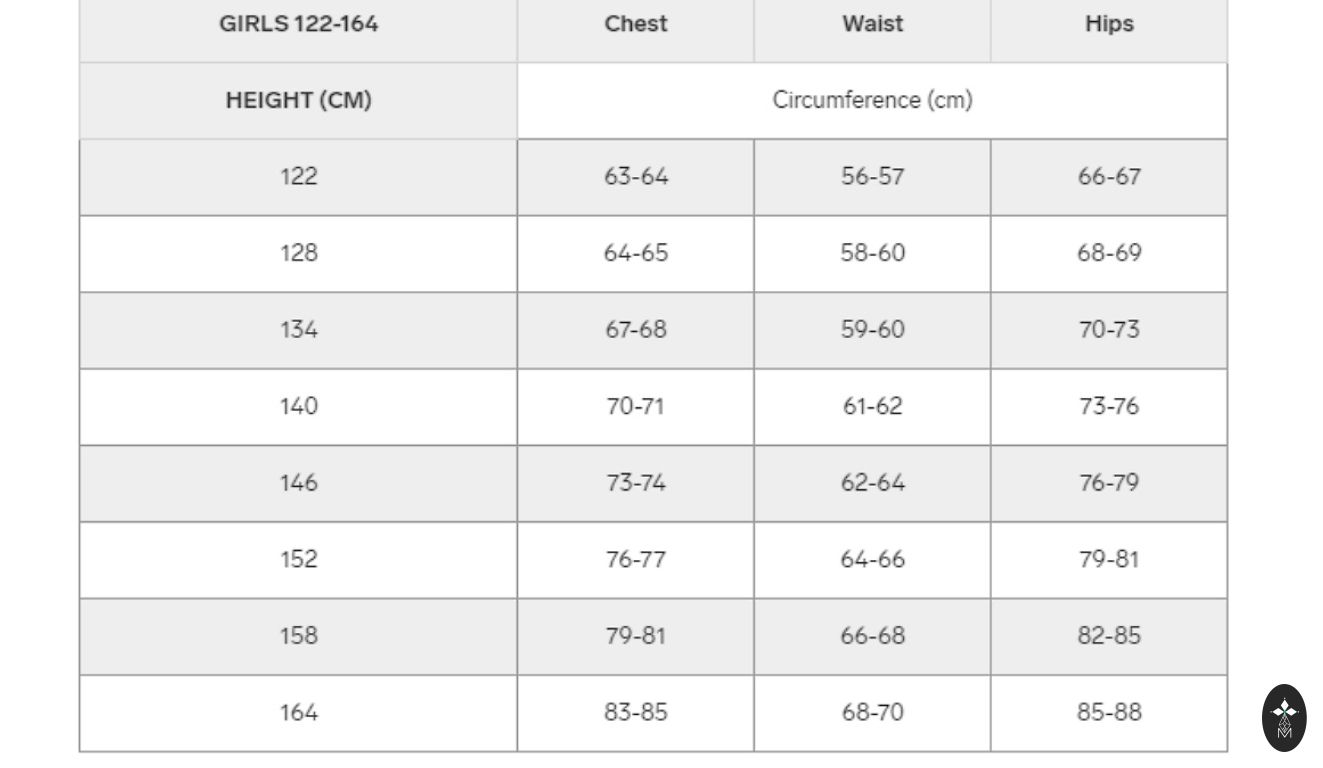1323x768 pixels.
Task: Click waist value 59-60 for height 134
Action: tap(872, 329)
